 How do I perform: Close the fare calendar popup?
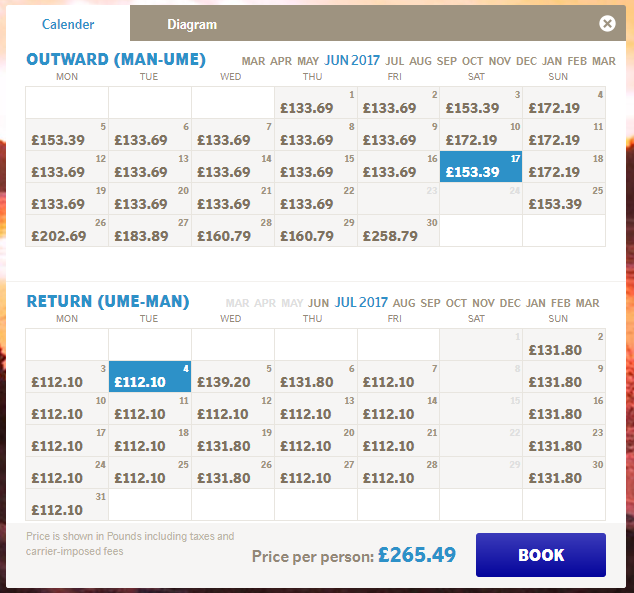pyautogui.click(x=607, y=23)
